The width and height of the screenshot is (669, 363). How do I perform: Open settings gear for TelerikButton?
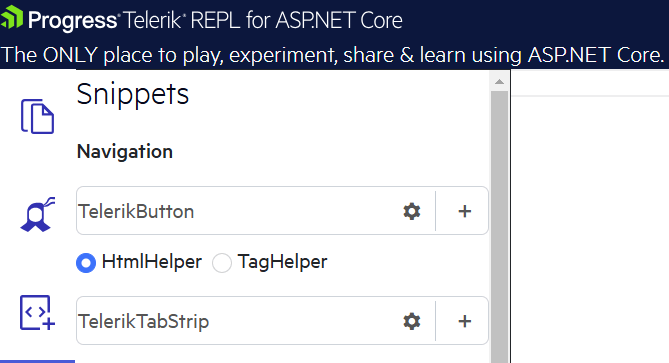coord(412,211)
